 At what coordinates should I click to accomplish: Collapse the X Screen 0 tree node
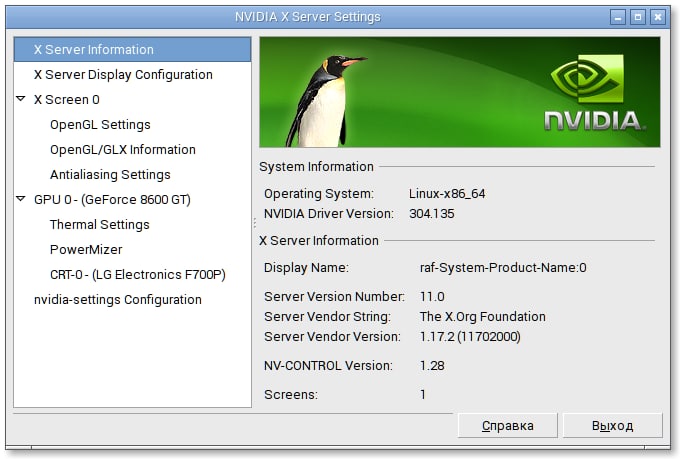pos(20,99)
